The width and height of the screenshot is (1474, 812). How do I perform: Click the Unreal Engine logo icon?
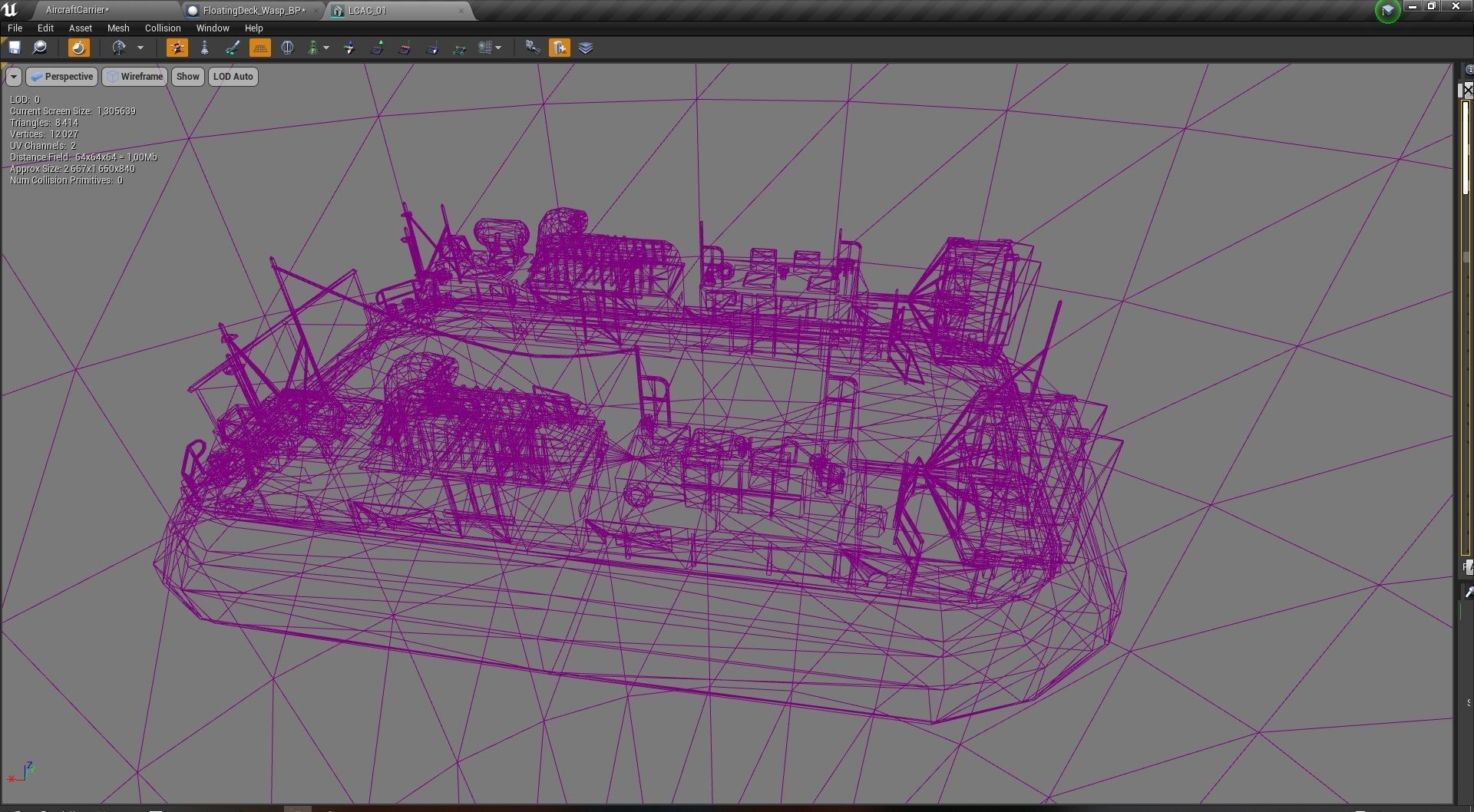tap(10, 10)
